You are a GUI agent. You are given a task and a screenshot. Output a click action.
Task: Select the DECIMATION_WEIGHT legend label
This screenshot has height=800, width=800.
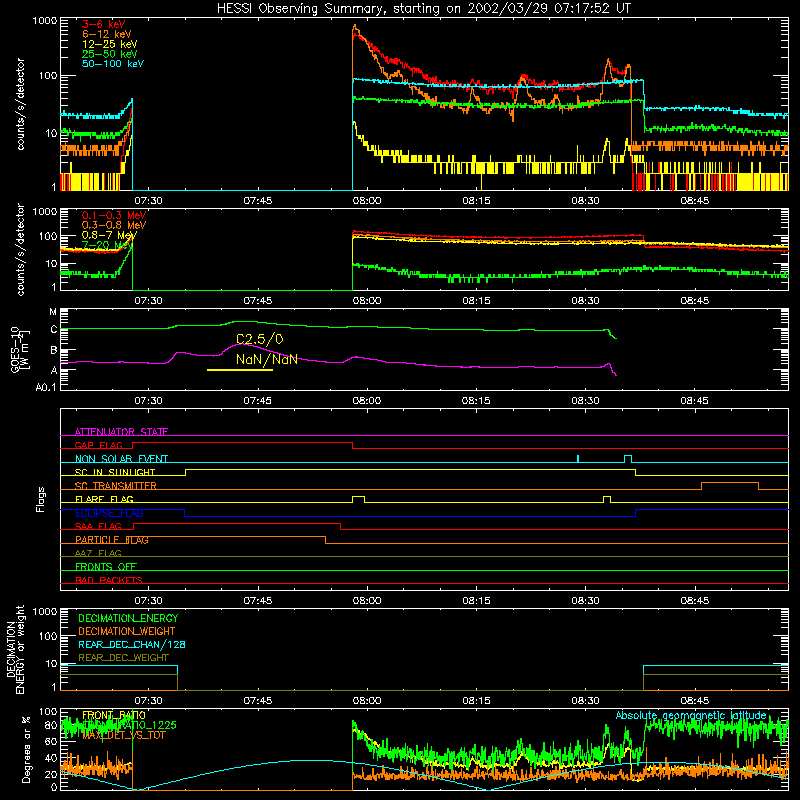pyautogui.click(x=127, y=631)
